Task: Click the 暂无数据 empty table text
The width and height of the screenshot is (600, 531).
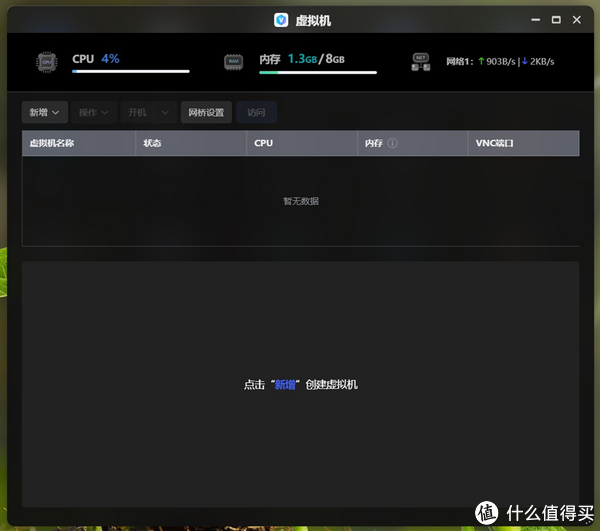Action: (x=301, y=201)
